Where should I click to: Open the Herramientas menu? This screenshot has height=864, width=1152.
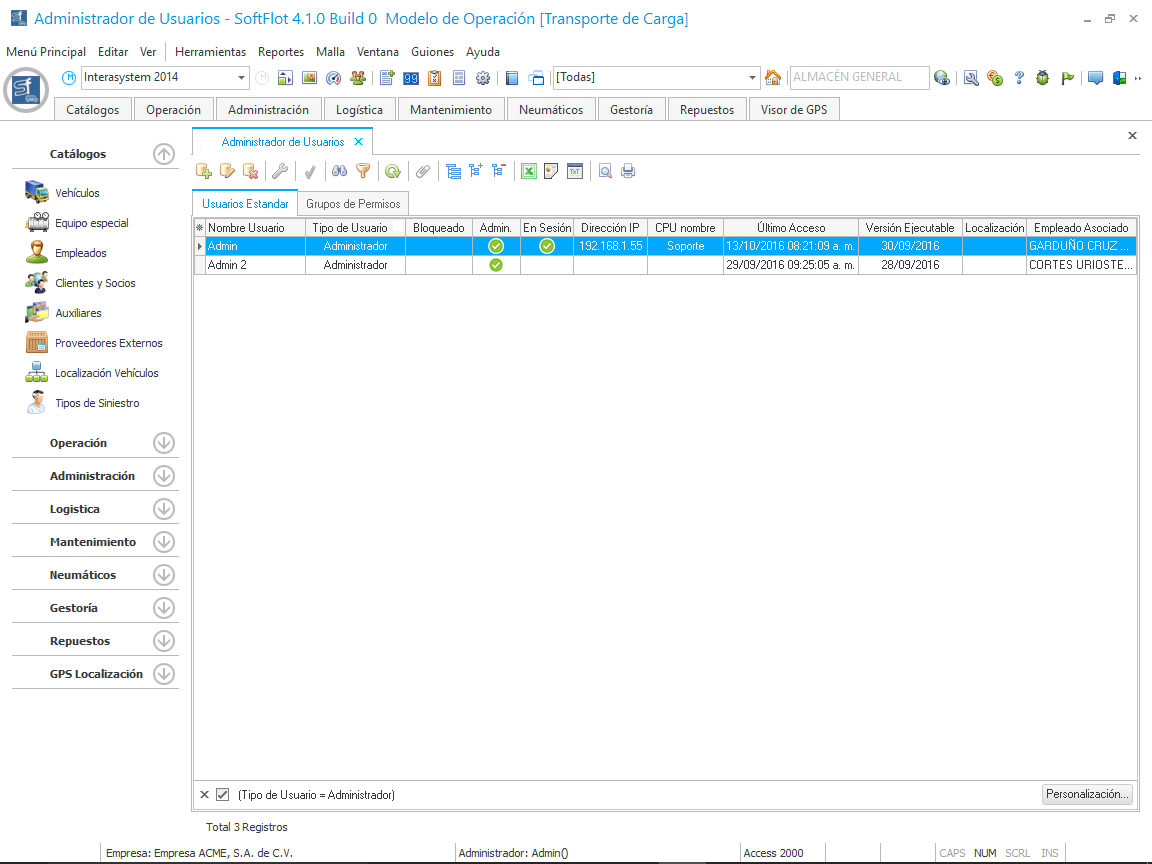[210, 52]
